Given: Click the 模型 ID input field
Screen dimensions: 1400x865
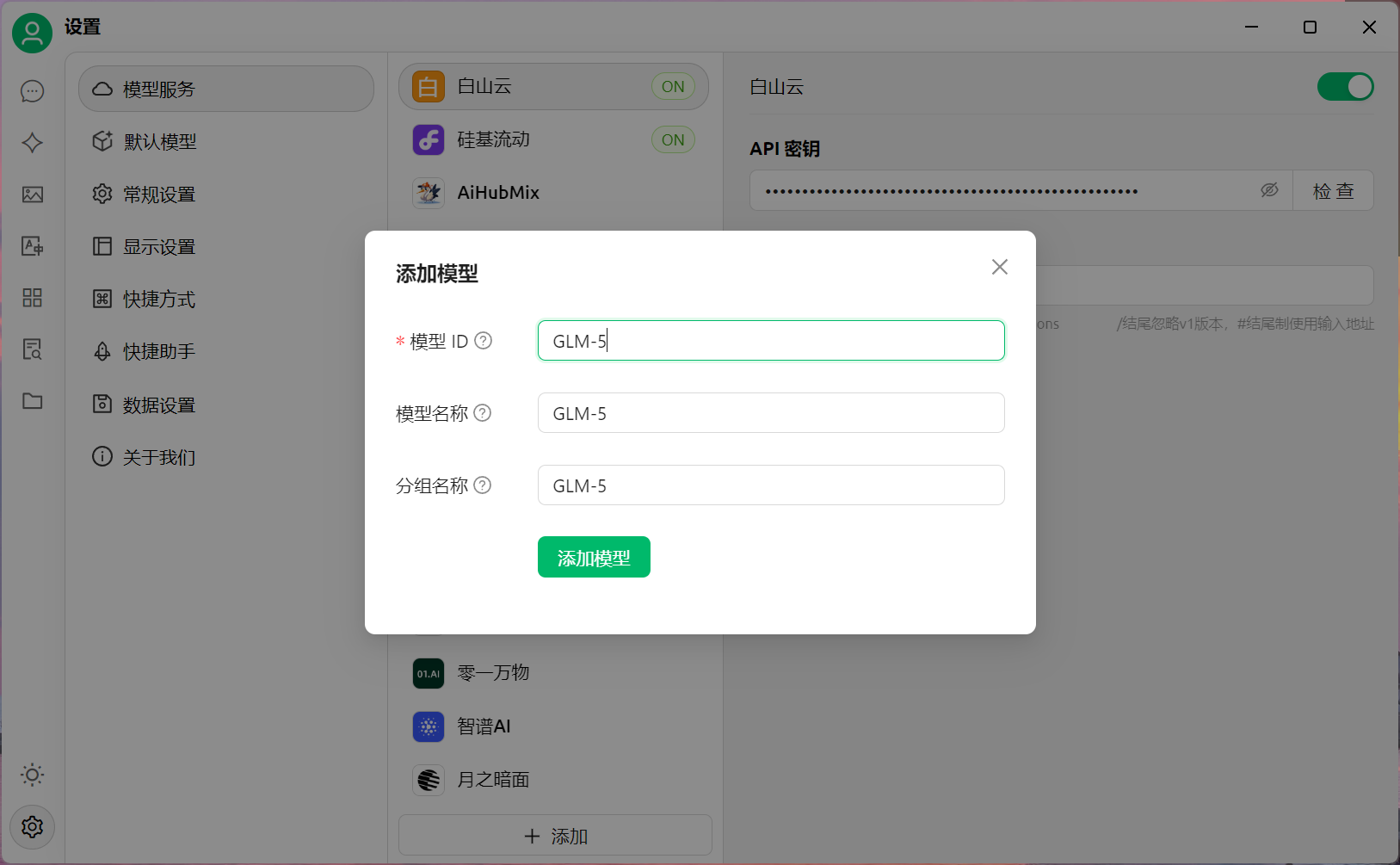Looking at the screenshot, I should (771, 340).
